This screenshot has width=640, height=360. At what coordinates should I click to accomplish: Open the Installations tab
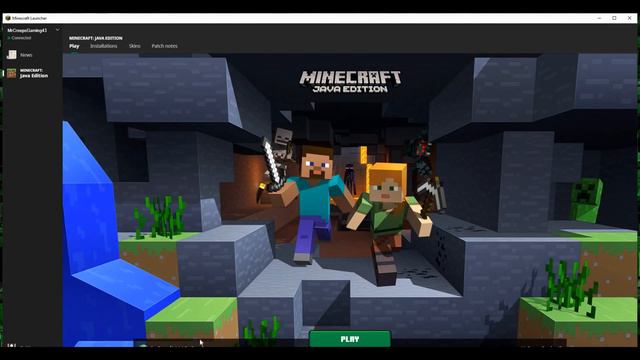[x=104, y=46]
